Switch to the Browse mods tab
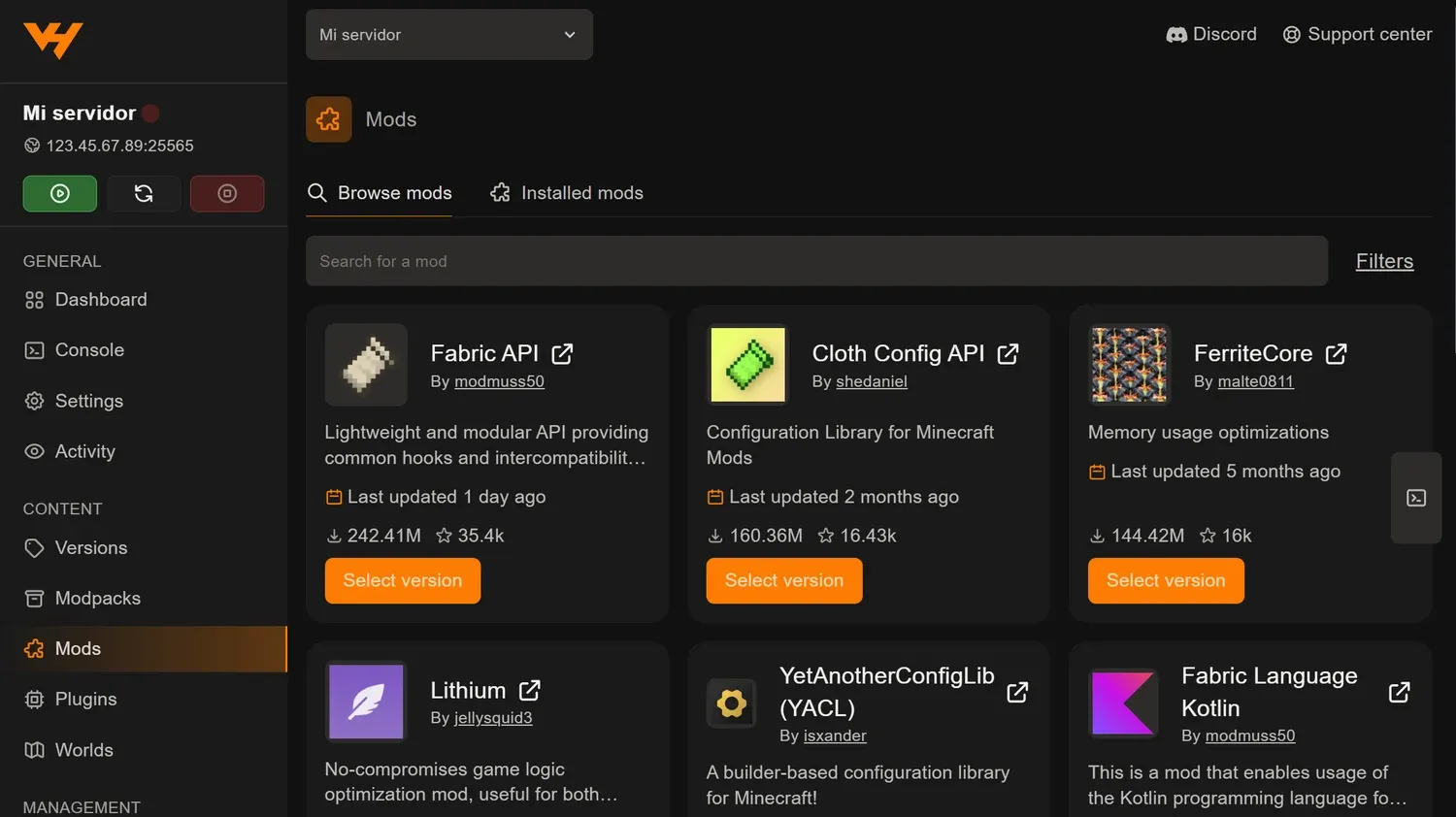This screenshot has height=817, width=1456. click(x=380, y=193)
